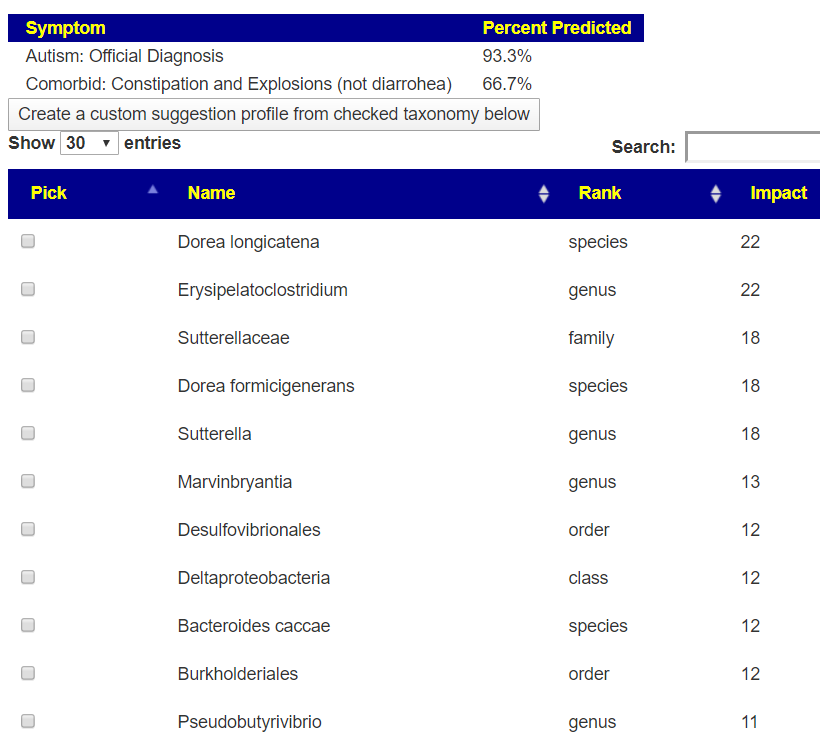Toggle the Marvinbryantia checkbox

(x=28, y=481)
